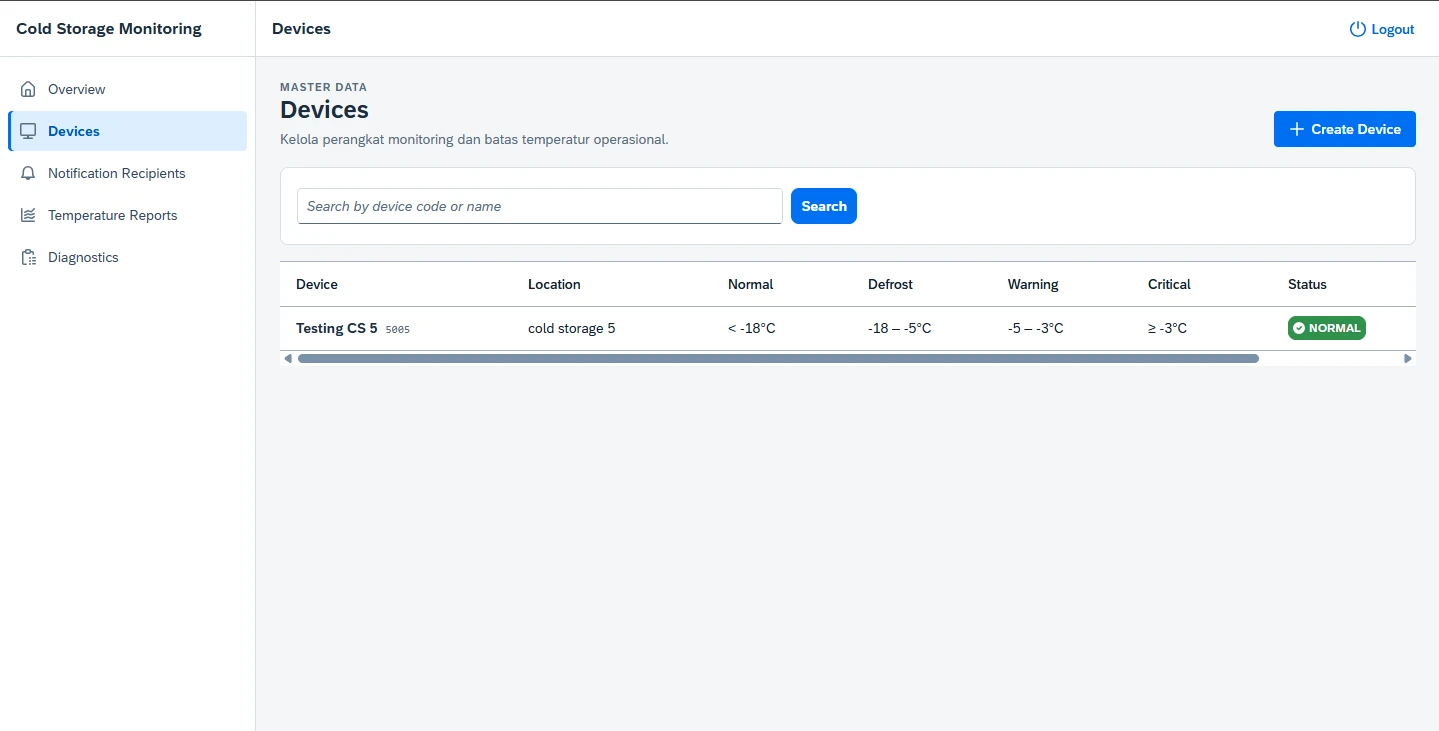Click the horizontal scrollbar thumb under the table
1439x731 pixels.
pyautogui.click(x=778, y=358)
